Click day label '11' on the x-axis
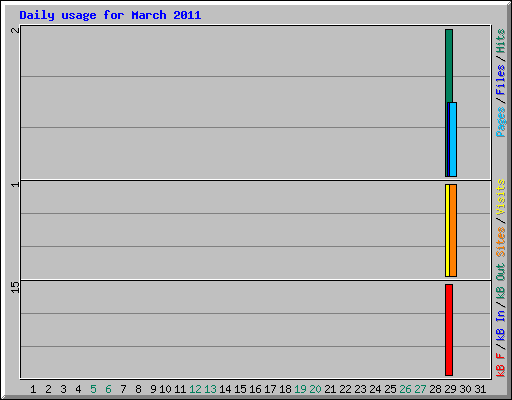 click(x=180, y=389)
